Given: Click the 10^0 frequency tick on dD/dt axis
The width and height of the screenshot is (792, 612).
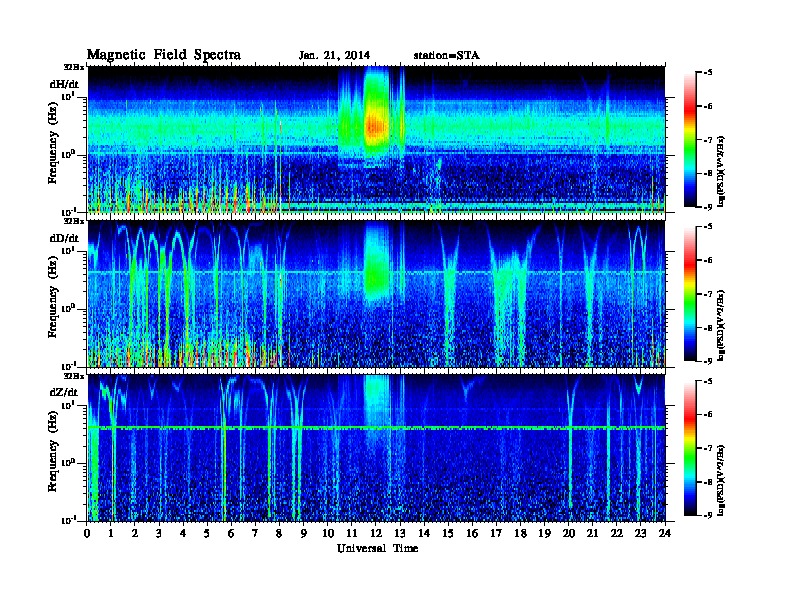Looking at the screenshot, I should 67,308.
